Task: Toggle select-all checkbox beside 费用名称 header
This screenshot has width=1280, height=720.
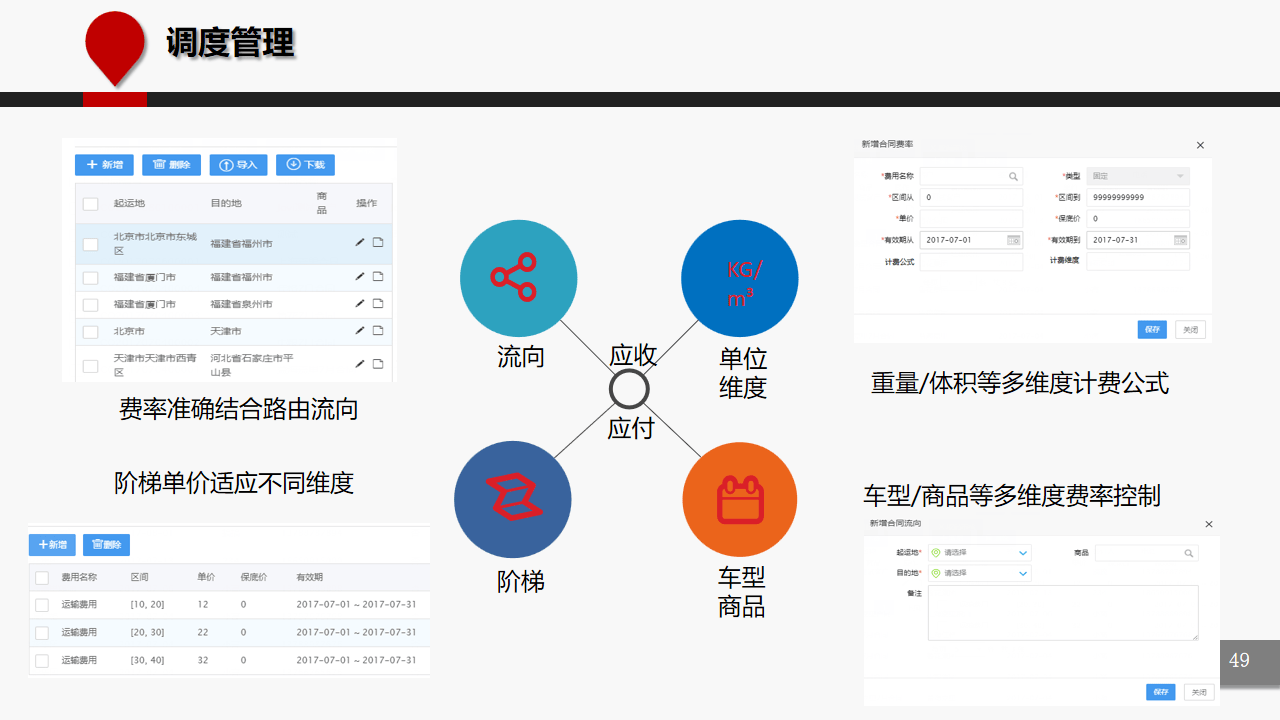Action: point(42,577)
